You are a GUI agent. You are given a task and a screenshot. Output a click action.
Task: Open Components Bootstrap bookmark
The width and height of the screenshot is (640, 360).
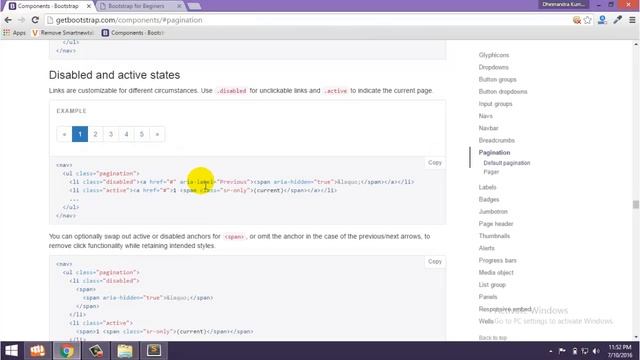click(133, 33)
